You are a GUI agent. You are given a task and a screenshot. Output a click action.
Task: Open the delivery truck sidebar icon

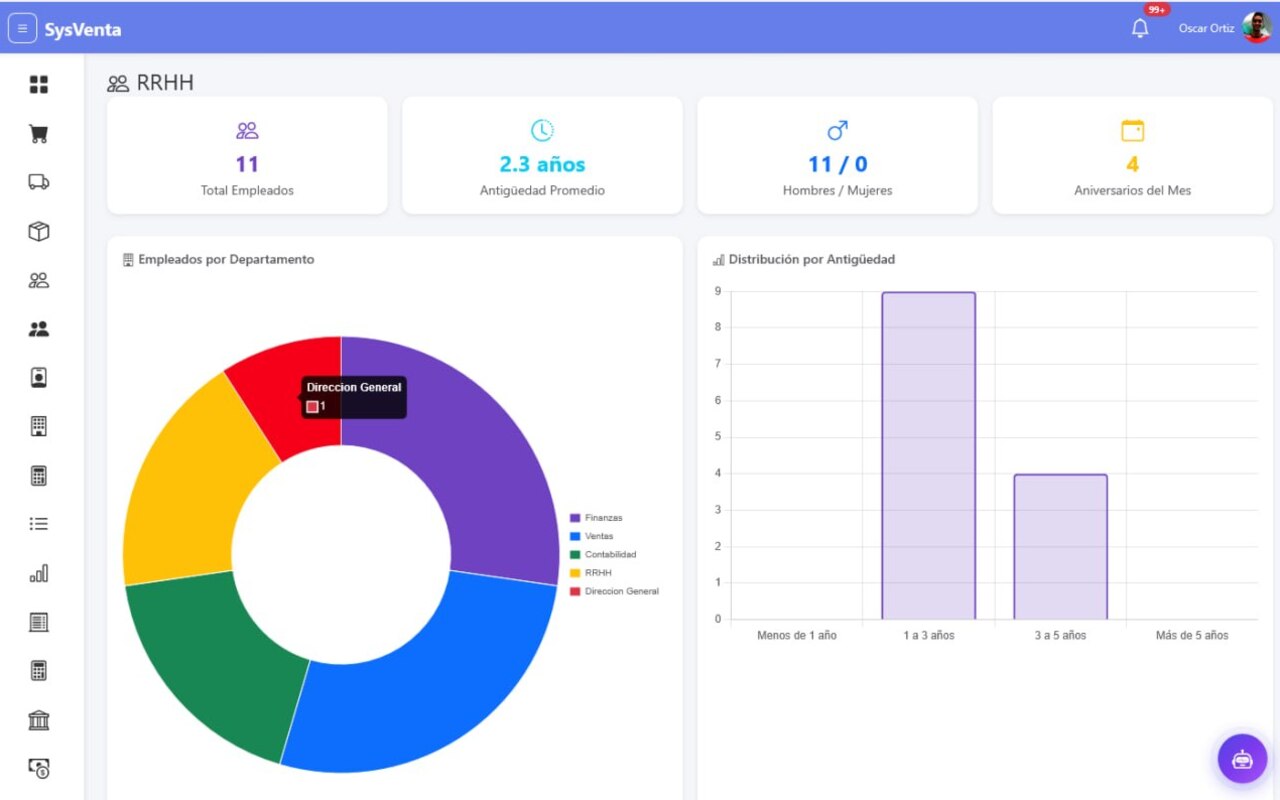[39, 182]
